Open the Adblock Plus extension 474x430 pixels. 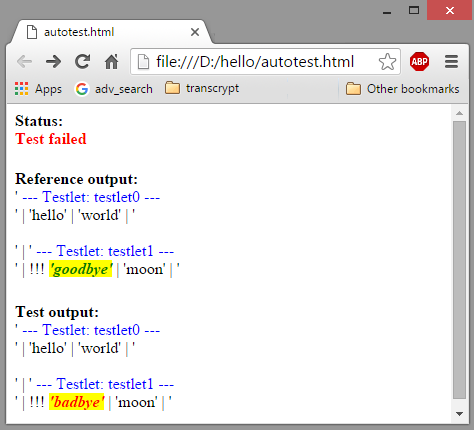point(419,62)
